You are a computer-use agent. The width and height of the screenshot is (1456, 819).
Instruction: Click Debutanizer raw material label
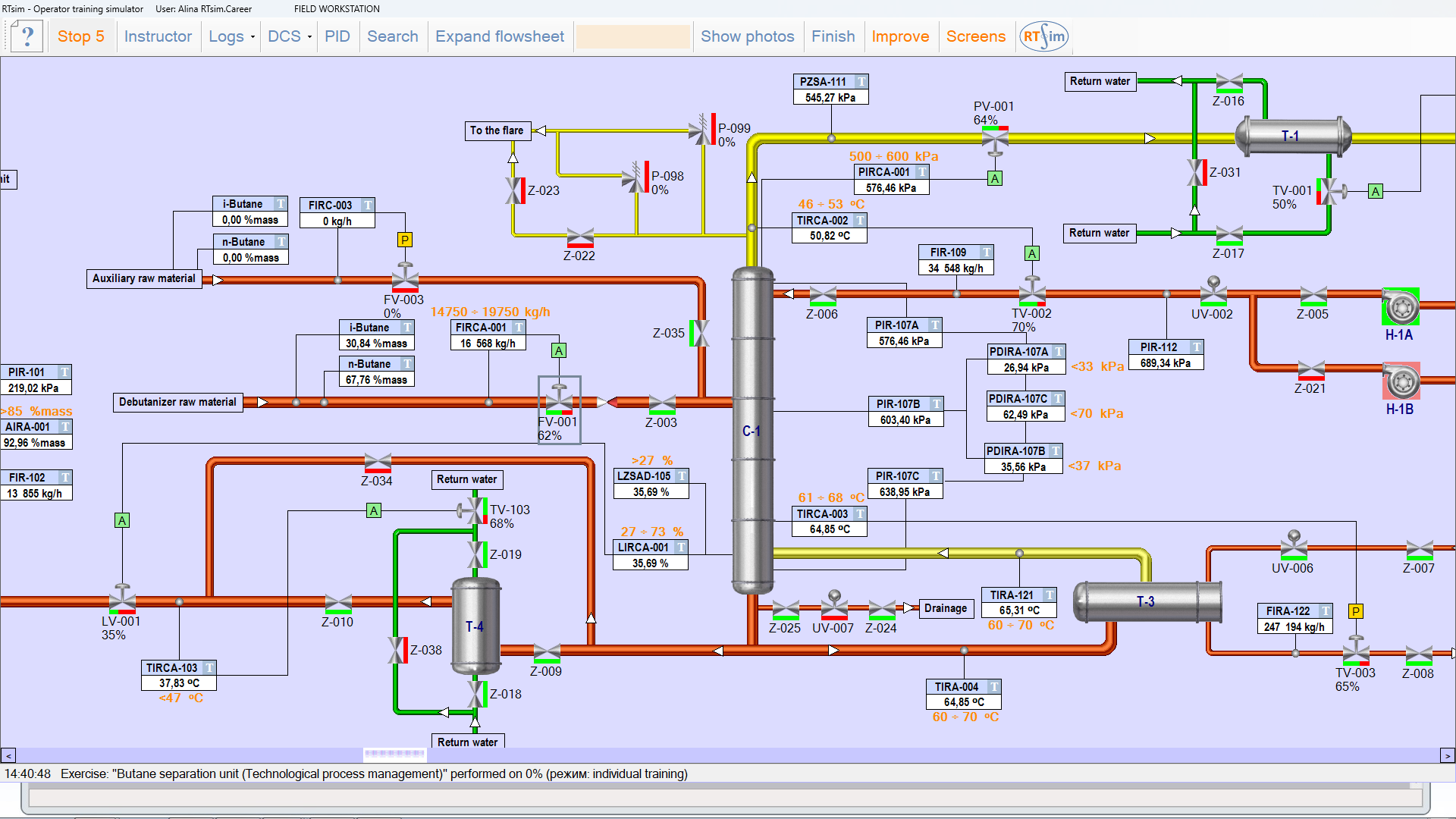[x=178, y=402]
